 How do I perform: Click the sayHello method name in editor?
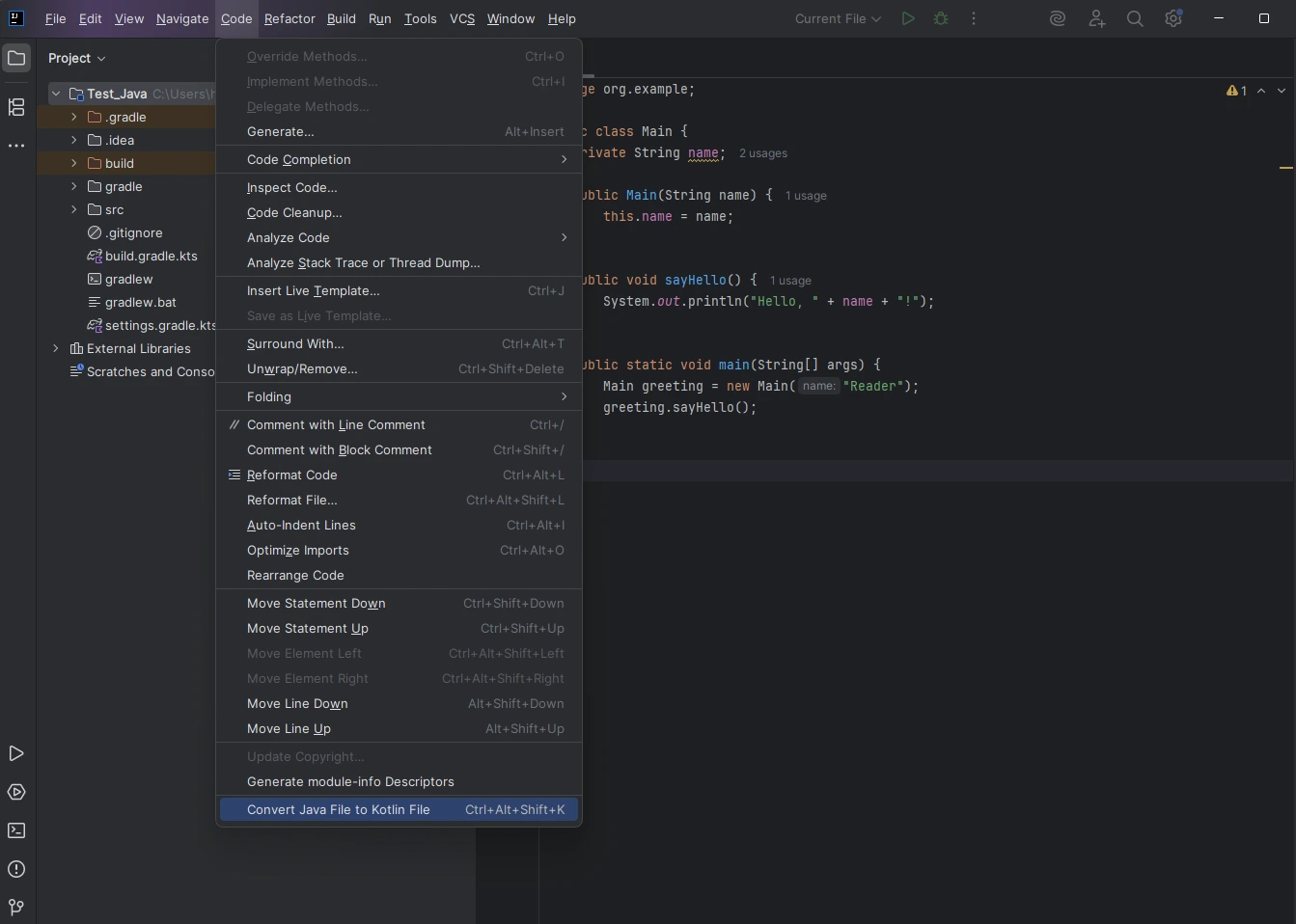[695, 280]
